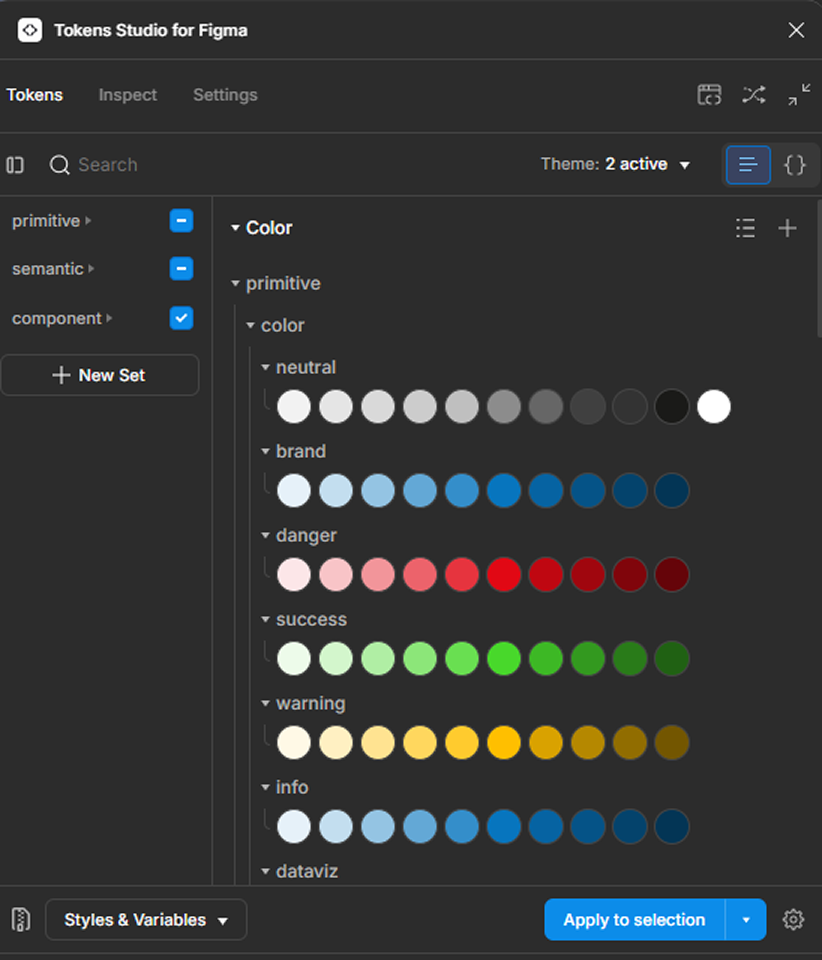
Task: Create a New Set
Action: point(100,375)
